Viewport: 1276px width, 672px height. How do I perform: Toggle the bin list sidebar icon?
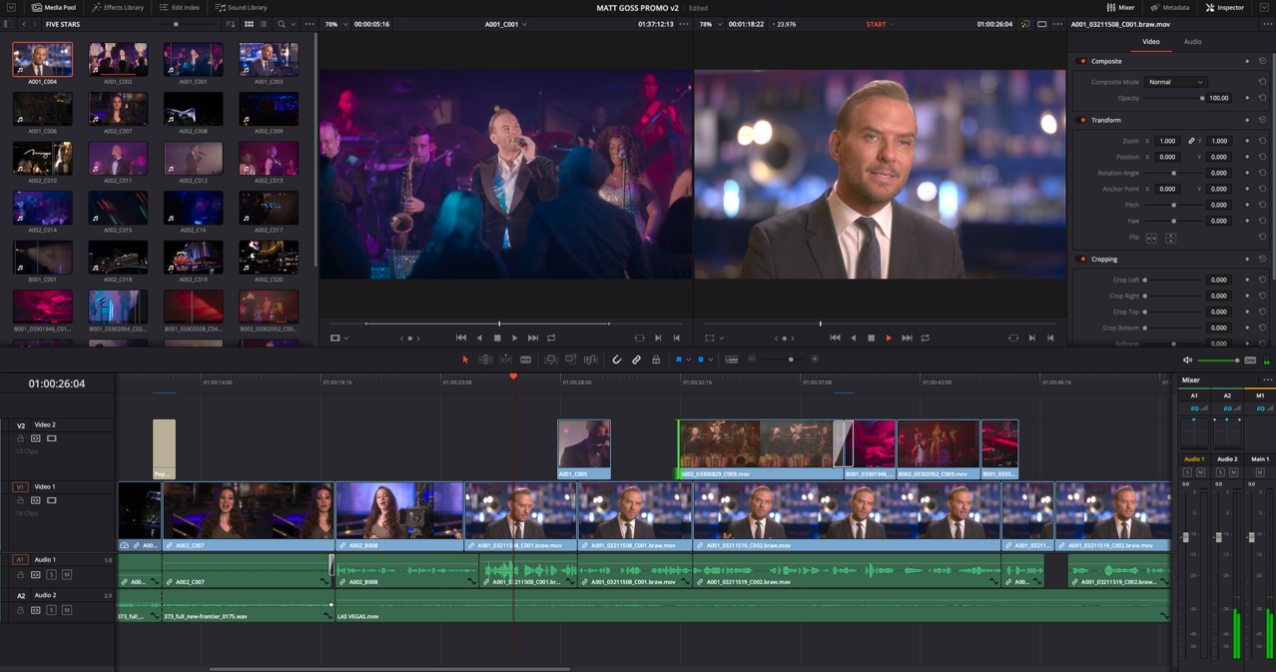pos(7,24)
